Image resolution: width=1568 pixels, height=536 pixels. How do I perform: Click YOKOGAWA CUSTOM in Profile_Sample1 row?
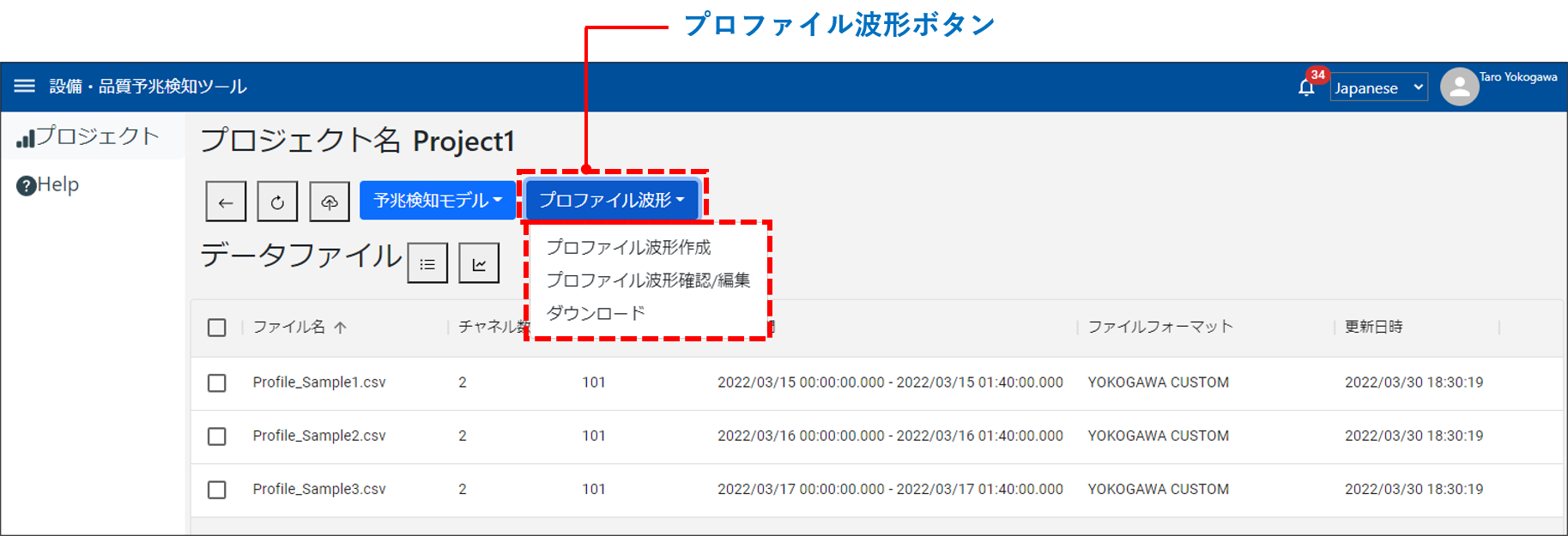click(1159, 382)
